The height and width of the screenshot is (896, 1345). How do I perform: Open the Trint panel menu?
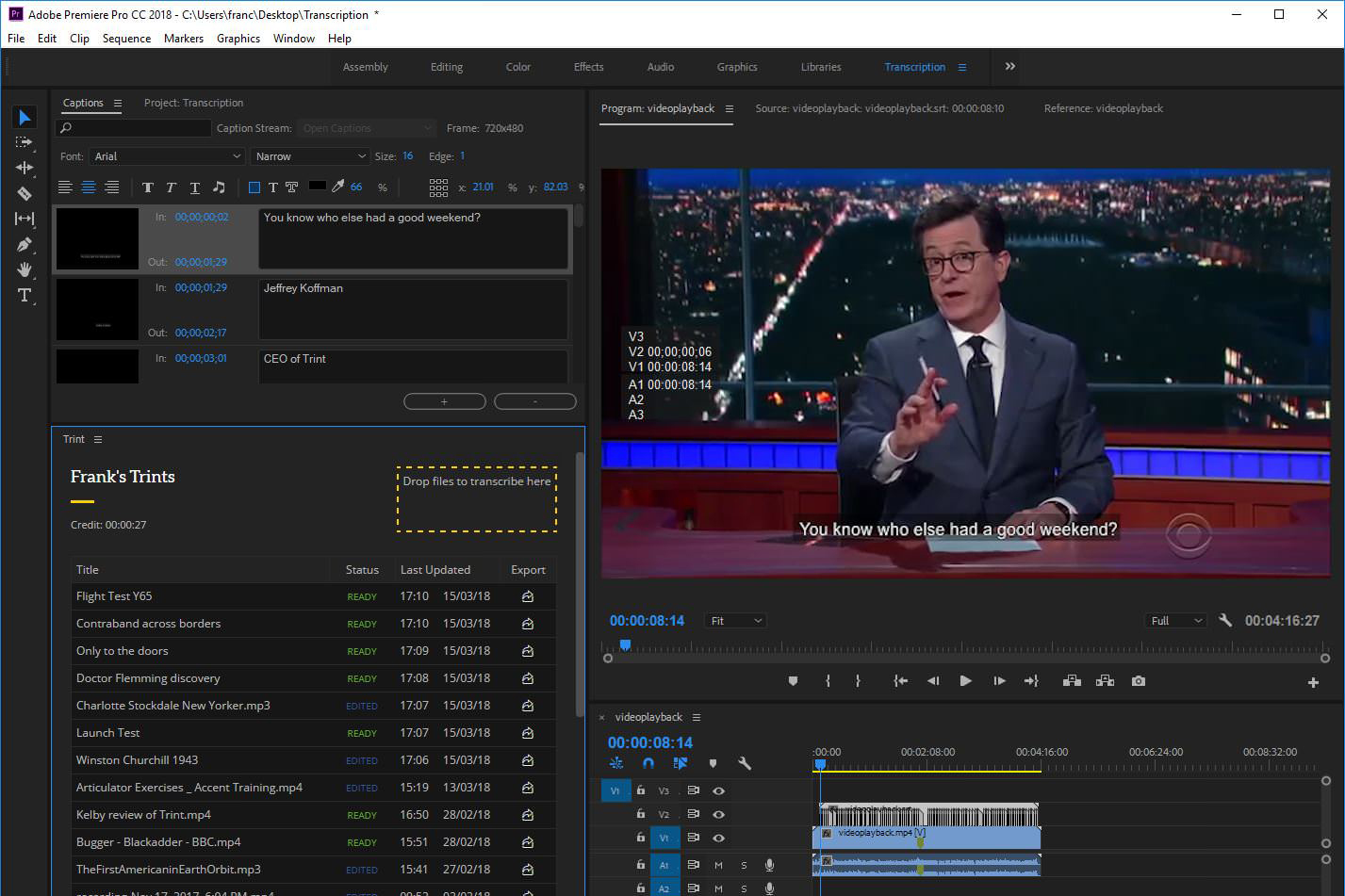point(98,439)
